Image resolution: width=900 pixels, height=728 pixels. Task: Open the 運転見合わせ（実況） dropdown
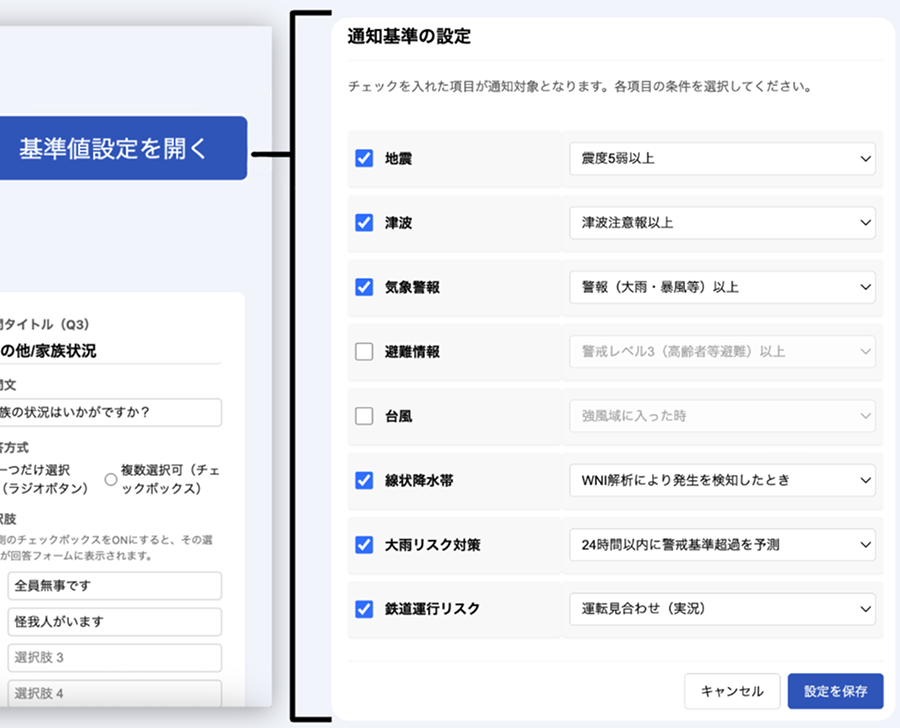click(x=722, y=609)
